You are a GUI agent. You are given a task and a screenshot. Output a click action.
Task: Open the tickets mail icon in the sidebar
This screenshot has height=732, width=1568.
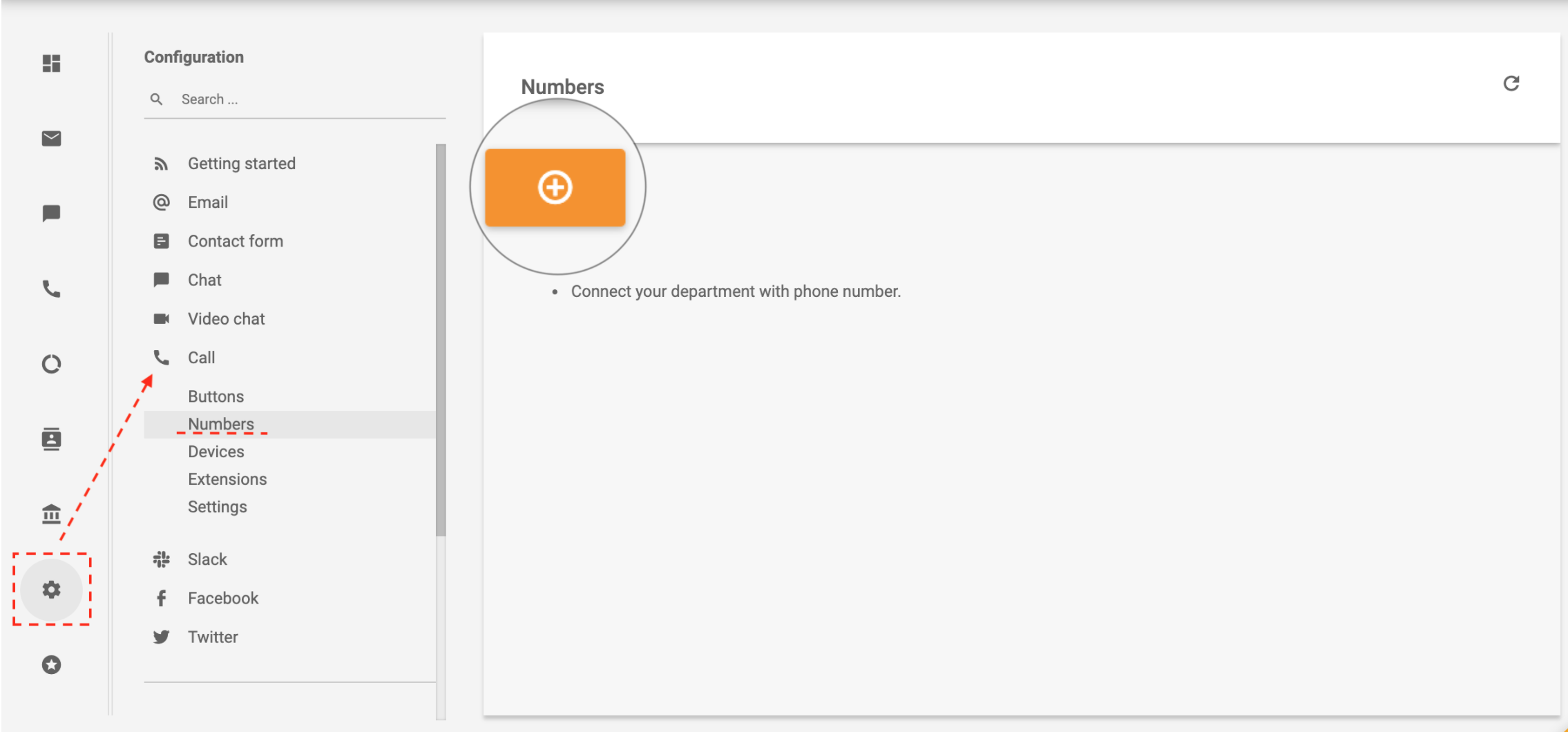(x=50, y=138)
